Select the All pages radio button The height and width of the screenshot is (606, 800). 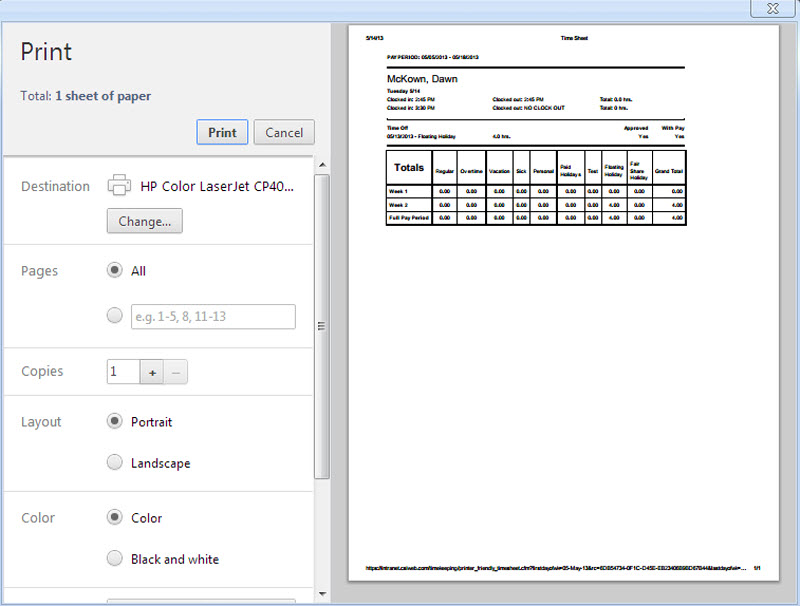click(x=115, y=270)
